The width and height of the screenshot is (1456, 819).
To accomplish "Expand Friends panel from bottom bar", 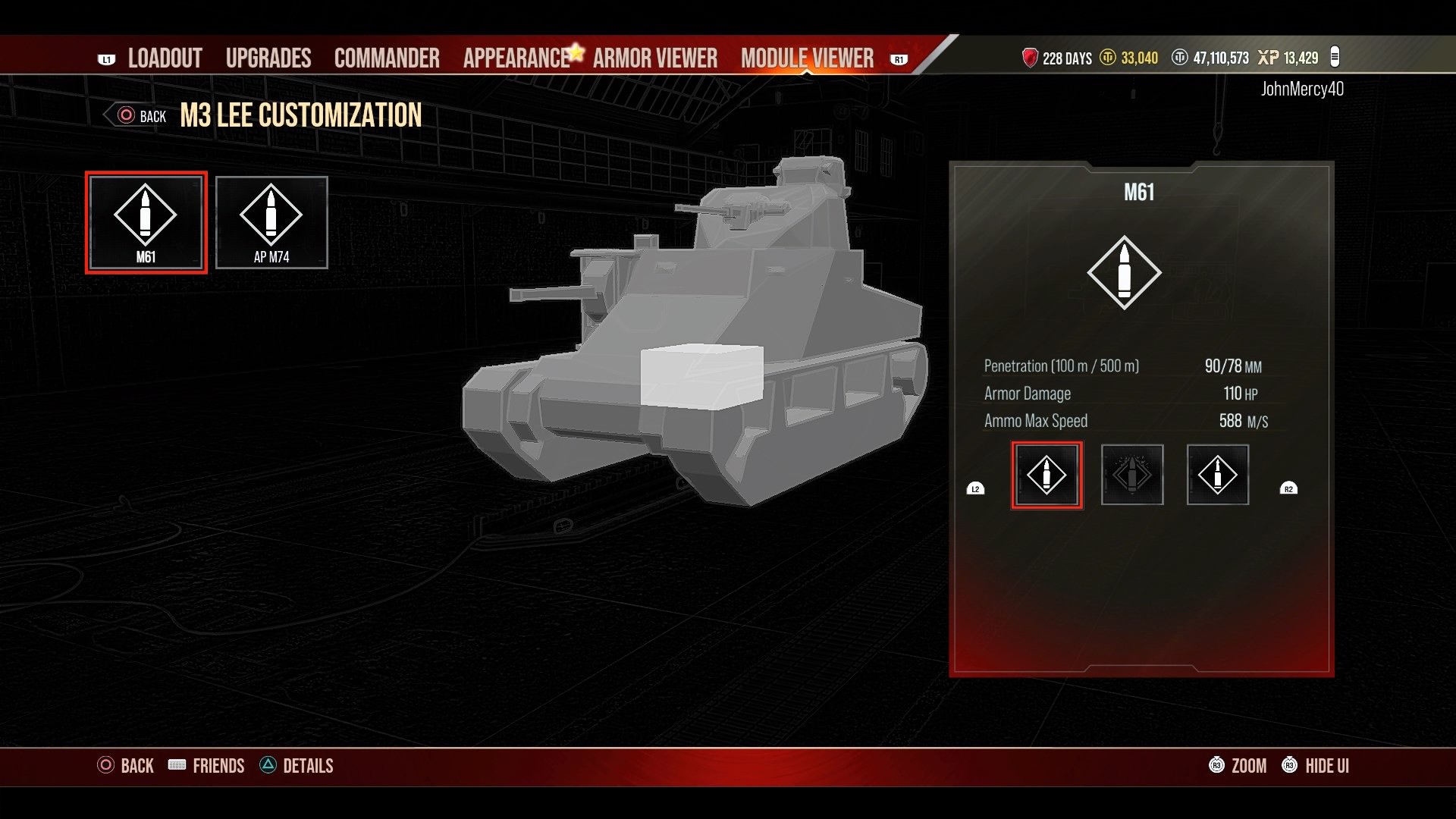I will point(218,766).
